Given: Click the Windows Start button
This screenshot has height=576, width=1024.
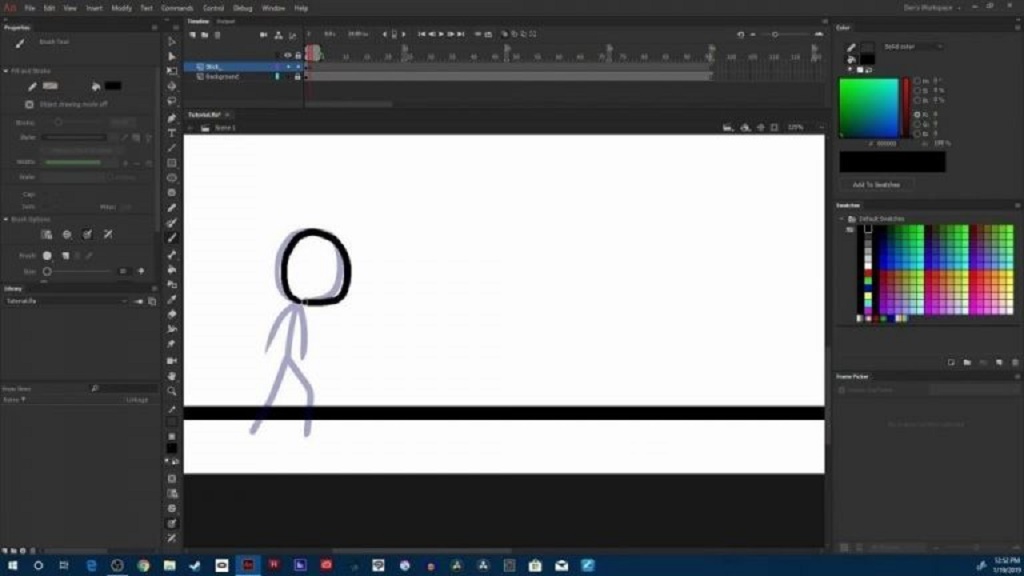Looking at the screenshot, I should coord(12,565).
